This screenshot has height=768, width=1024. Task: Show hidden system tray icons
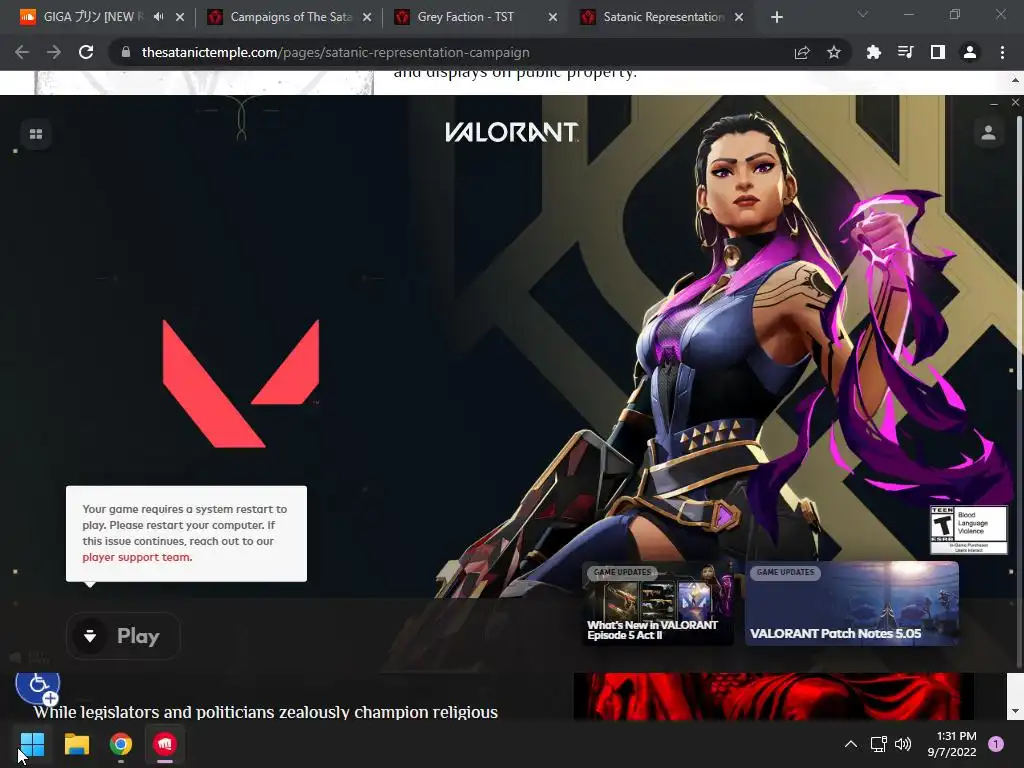[x=850, y=744]
